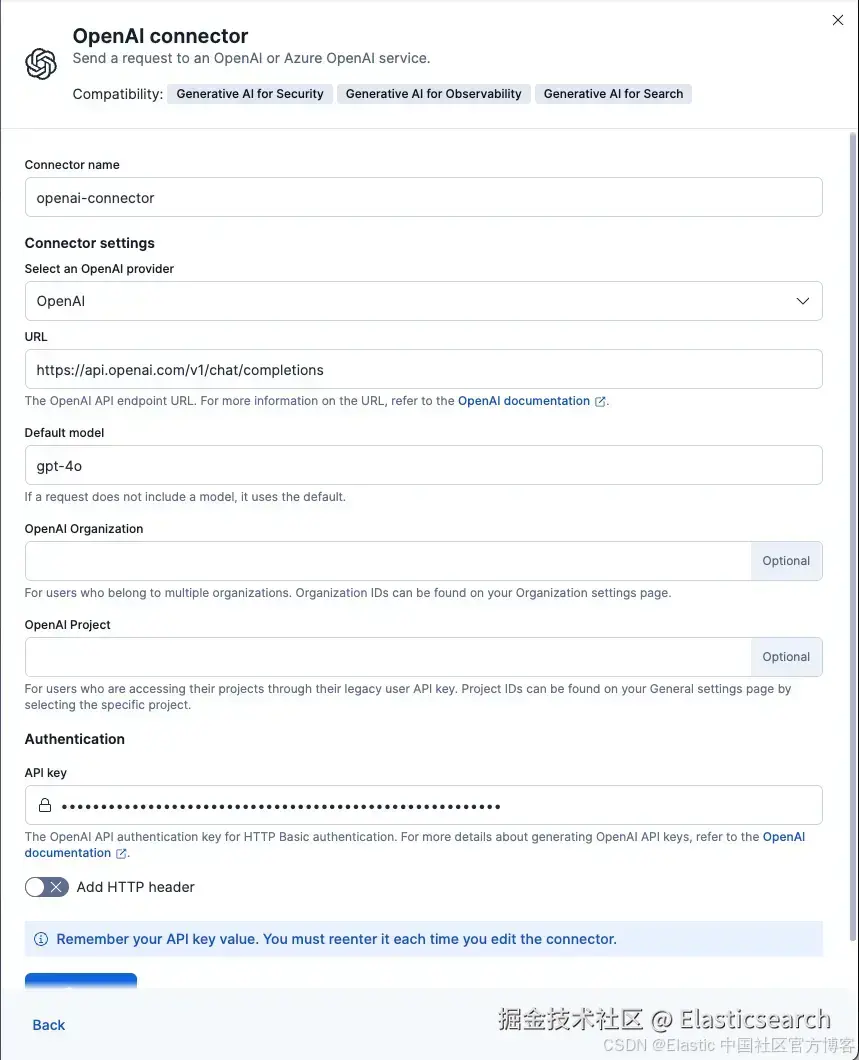Viewport: 859px width, 1060px height.
Task: Click the OpenAI logo icon
Action: [41, 64]
